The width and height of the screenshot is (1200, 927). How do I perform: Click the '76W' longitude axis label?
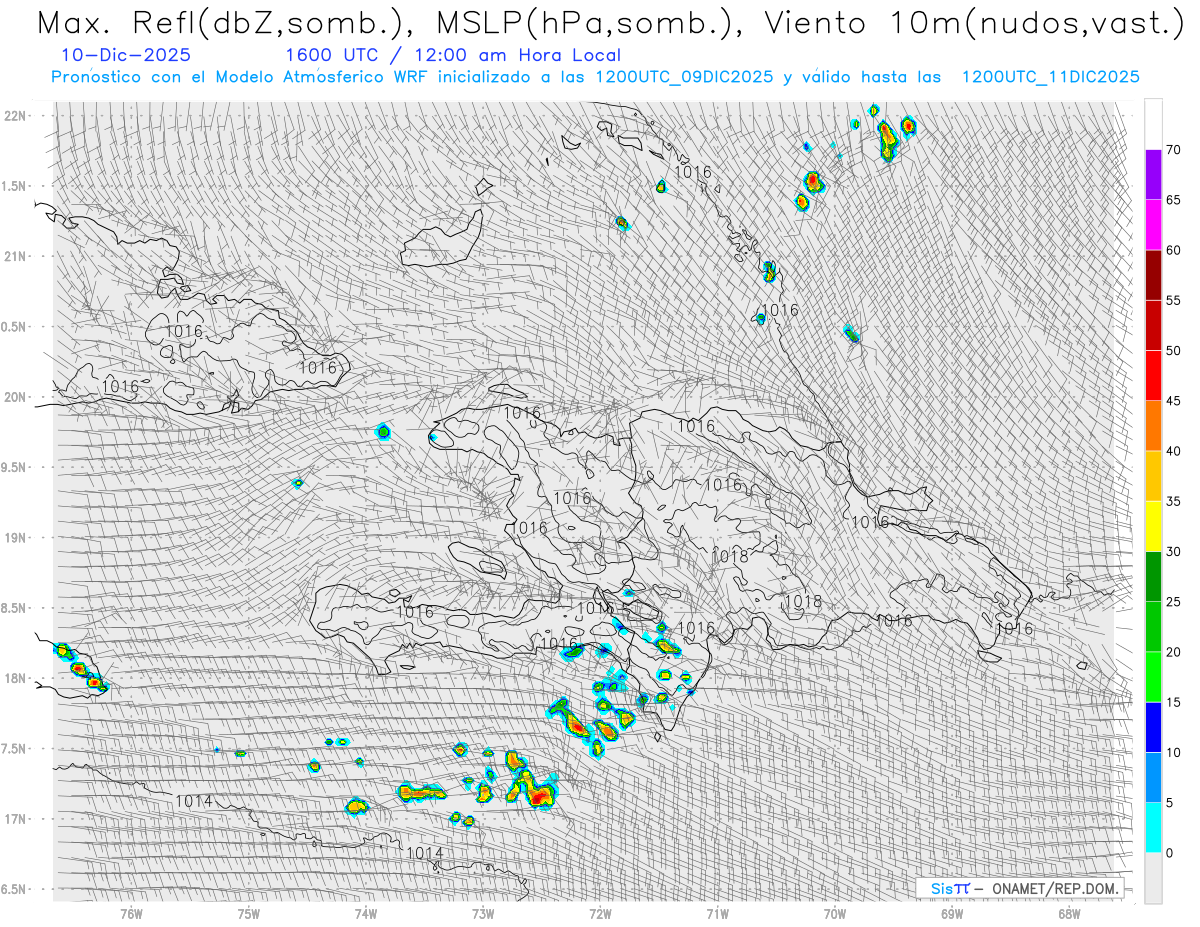pos(131,912)
